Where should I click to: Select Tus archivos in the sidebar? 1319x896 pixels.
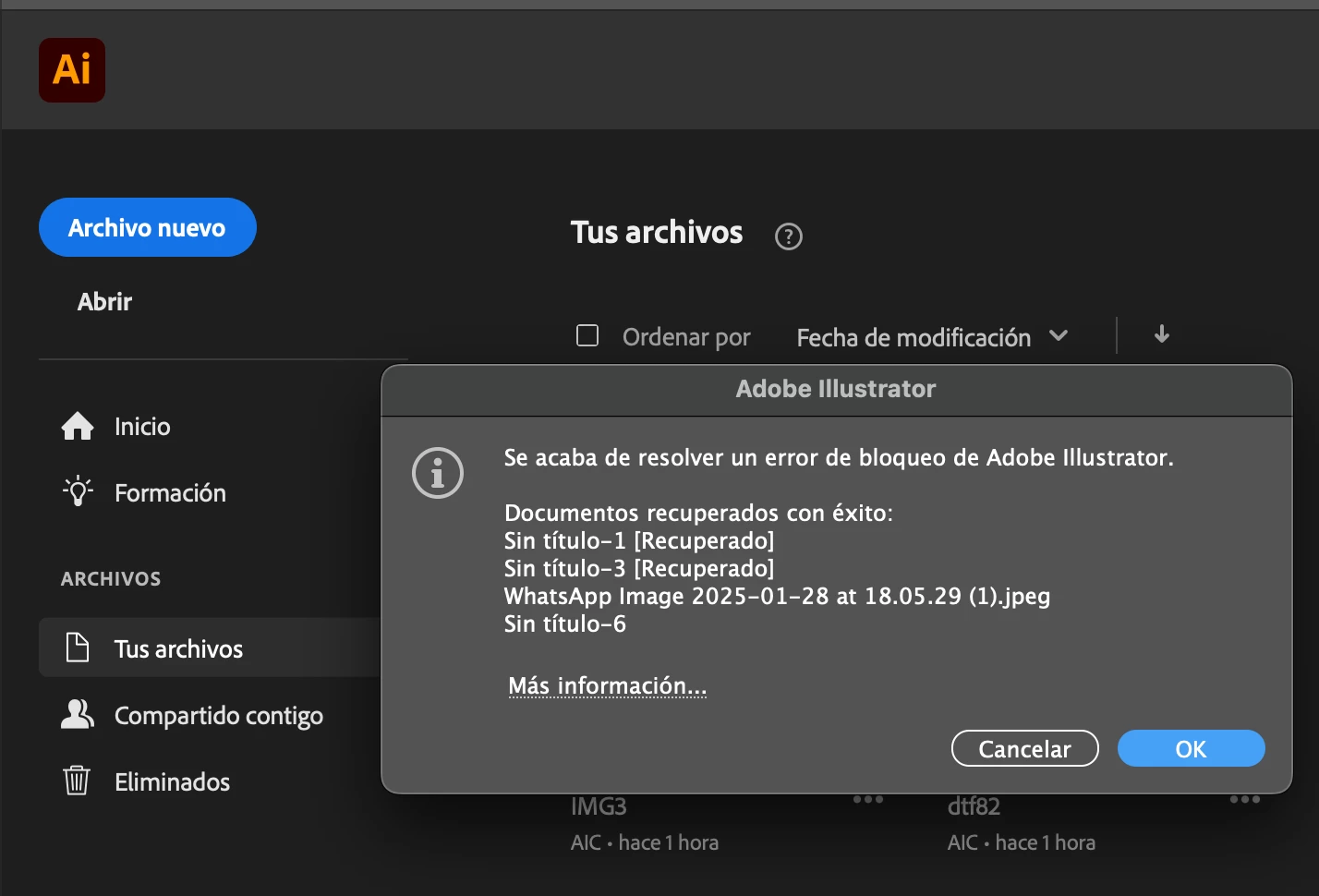point(211,648)
